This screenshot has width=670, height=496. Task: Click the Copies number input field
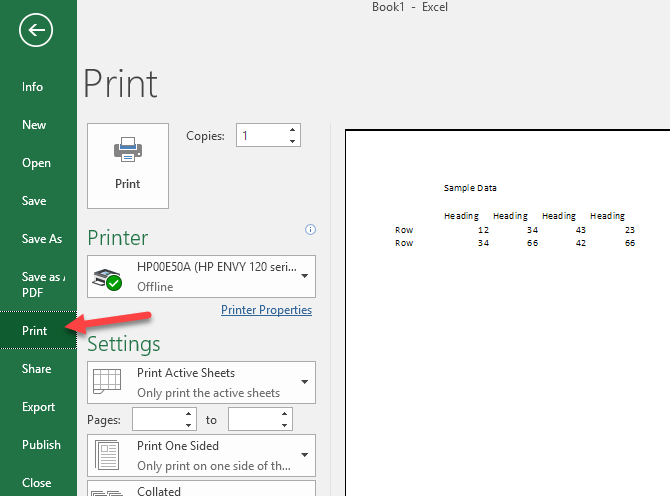[262, 135]
